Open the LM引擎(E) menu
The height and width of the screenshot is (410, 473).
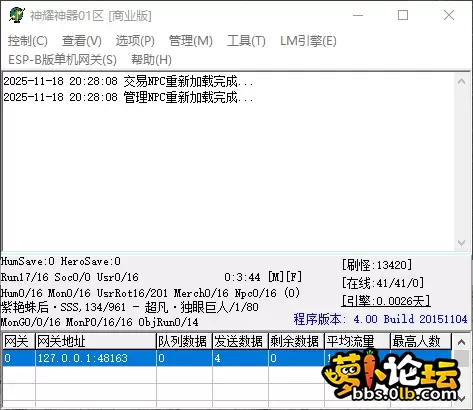(308, 41)
